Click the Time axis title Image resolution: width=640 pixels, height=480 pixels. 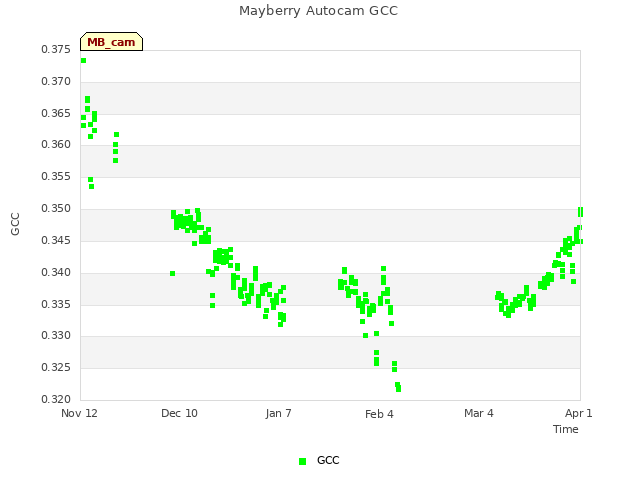[566, 429]
